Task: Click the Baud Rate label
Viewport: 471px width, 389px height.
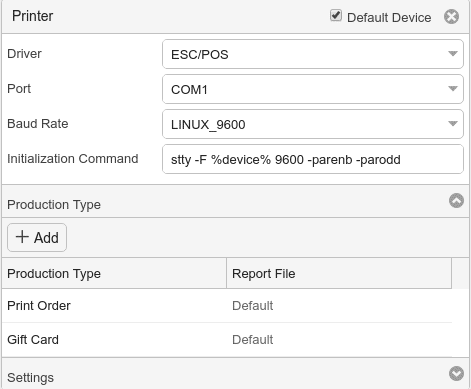Action: click(x=38, y=124)
